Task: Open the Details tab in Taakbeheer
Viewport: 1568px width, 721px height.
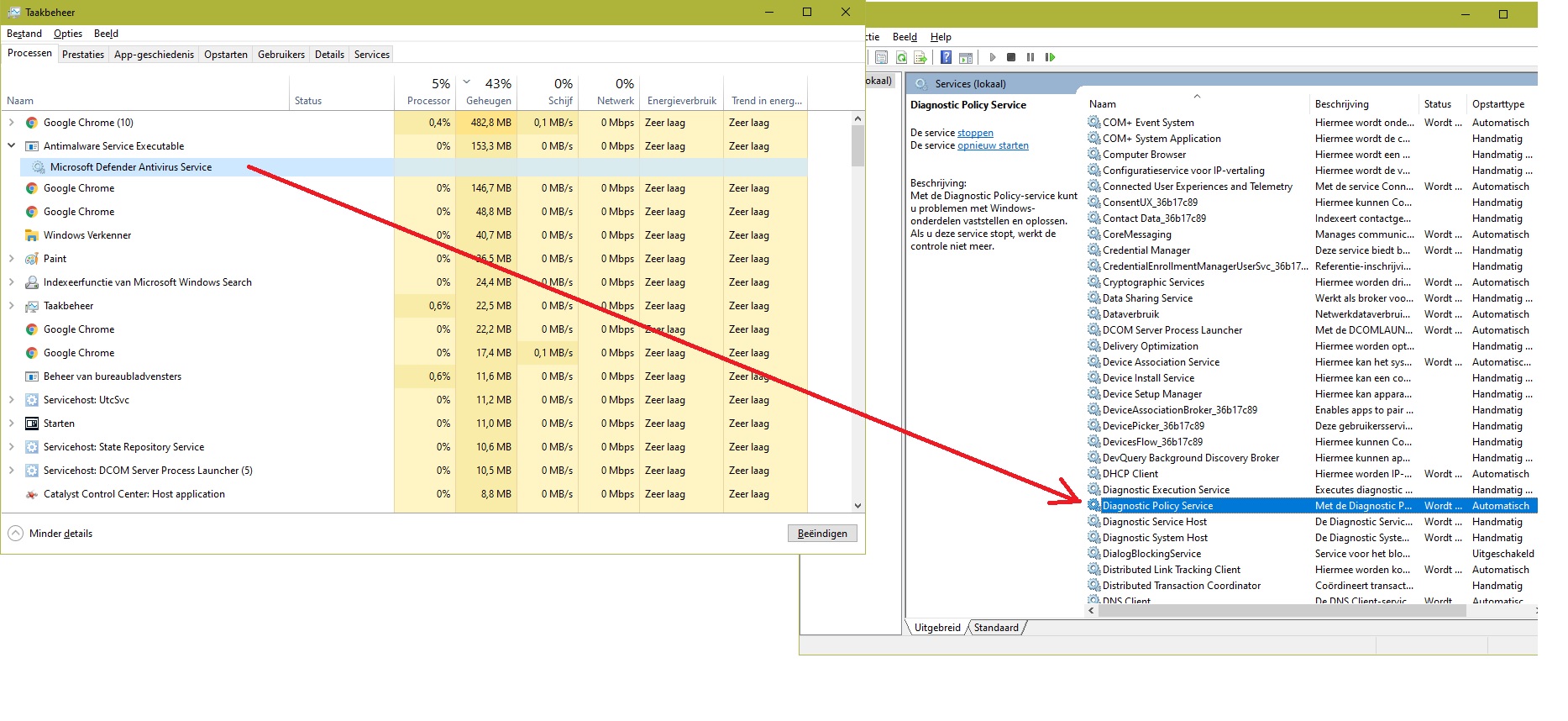Action: [x=329, y=55]
